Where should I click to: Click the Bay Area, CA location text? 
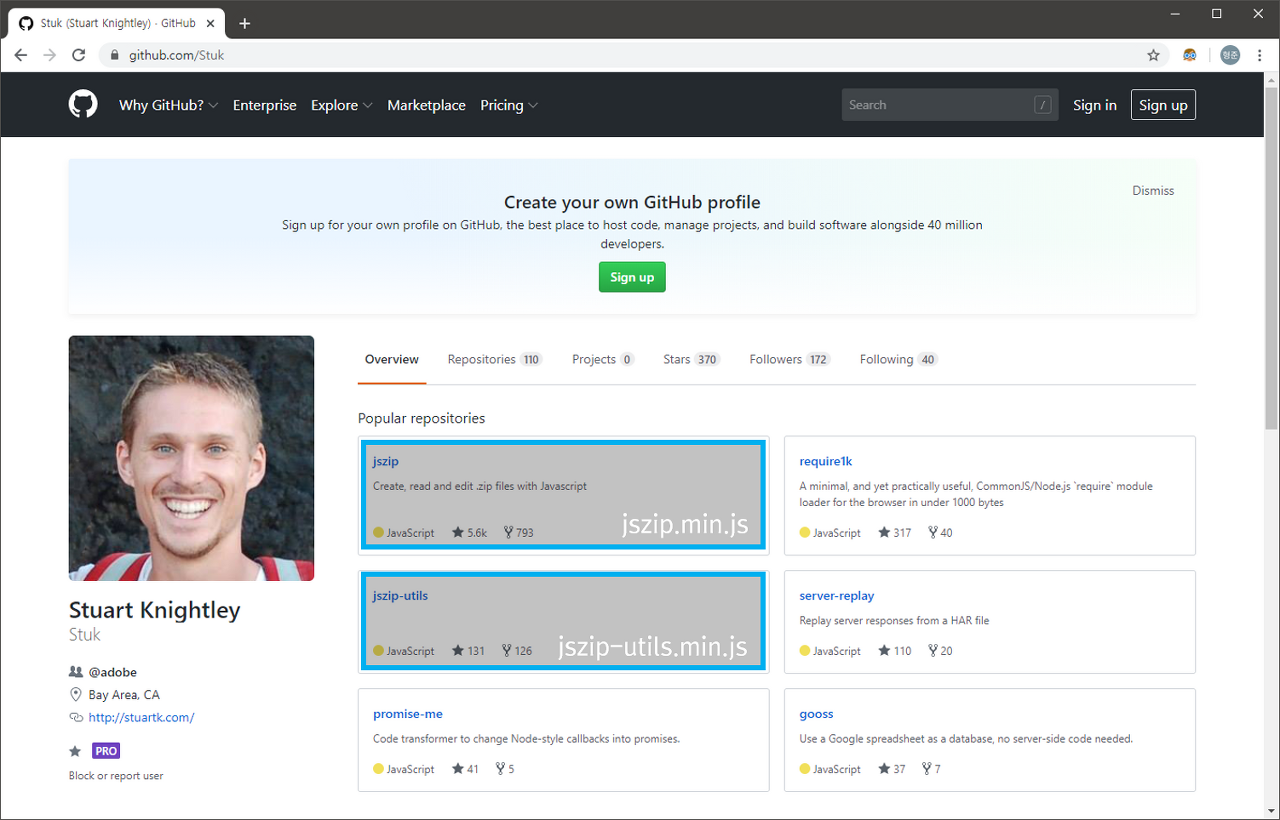[x=124, y=695]
